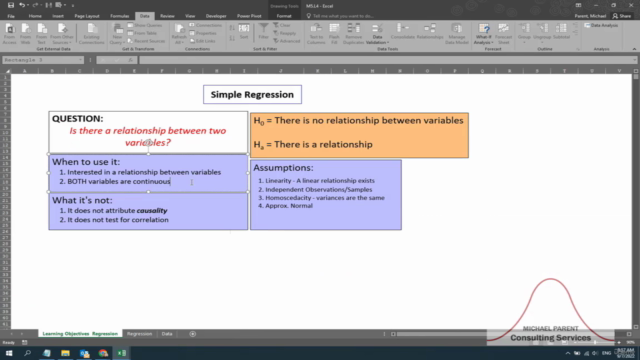Viewport: 640px width, 360px height.
Task: Expand the Ungroup dropdown
Action: pyautogui.click(x=542, y=40)
